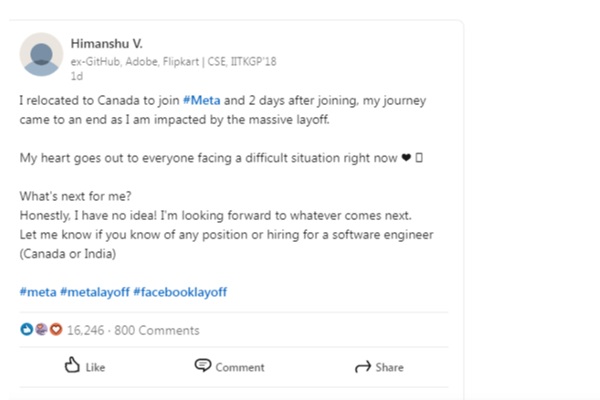Image resolution: width=600 pixels, height=400 pixels.
Task: Click the thumbs-up Like icon
Action: [72, 366]
